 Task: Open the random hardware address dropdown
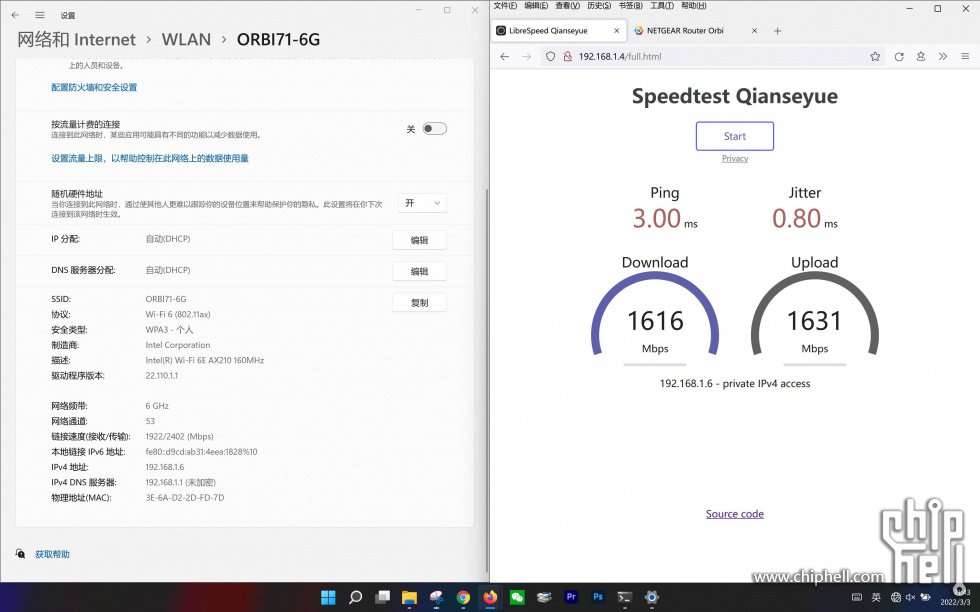422,203
